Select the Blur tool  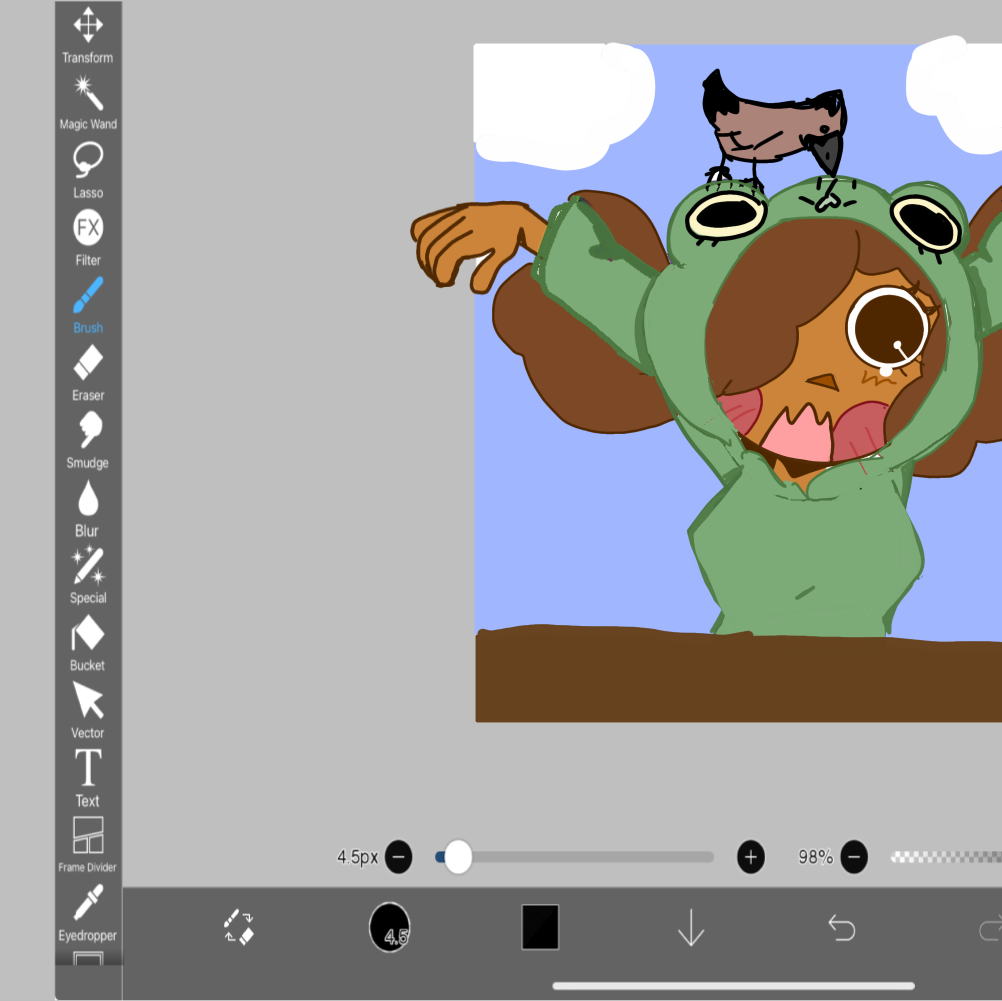pyautogui.click(x=88, y=505)
